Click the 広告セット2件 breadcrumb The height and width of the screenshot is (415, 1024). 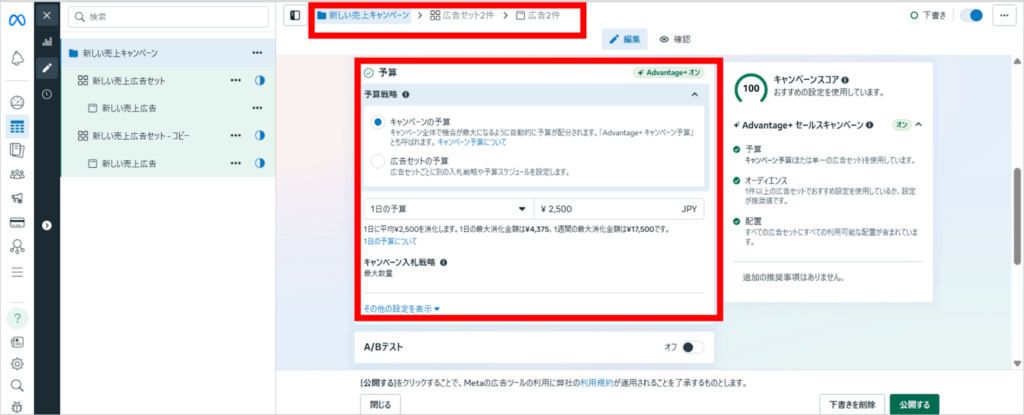pos(462,15)
